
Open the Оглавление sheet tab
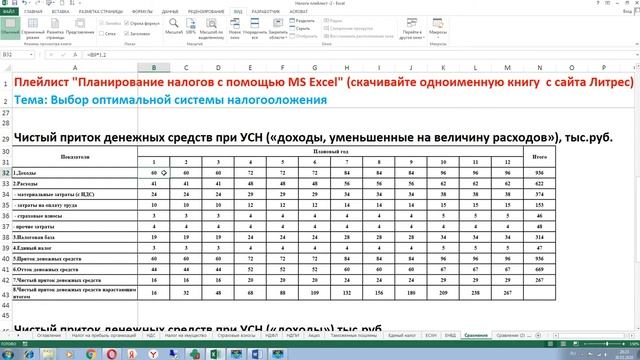pyautogui.click(x=49, y=336)
